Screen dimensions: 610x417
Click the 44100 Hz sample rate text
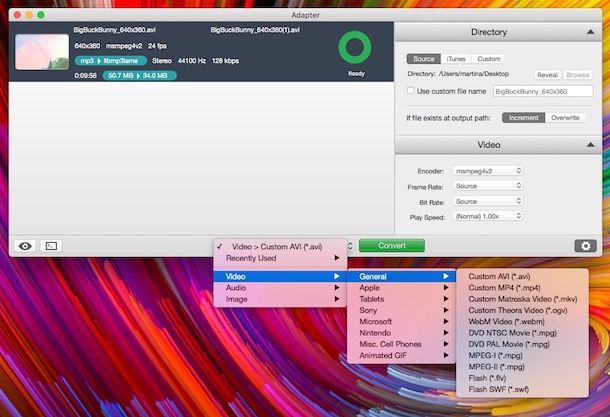pyautogui.click(x=192, y=61)
